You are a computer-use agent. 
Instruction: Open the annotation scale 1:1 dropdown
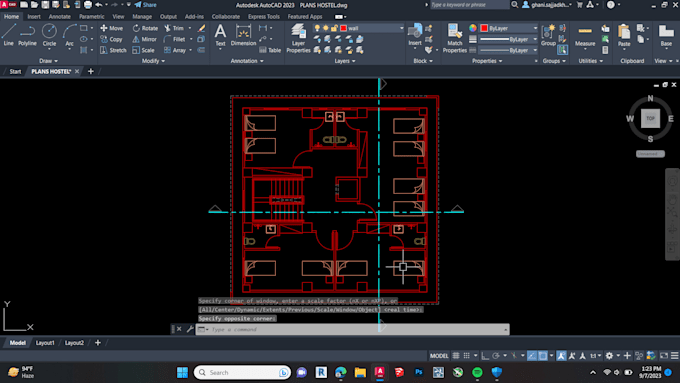pyautogui.click(x=595, y=356)
